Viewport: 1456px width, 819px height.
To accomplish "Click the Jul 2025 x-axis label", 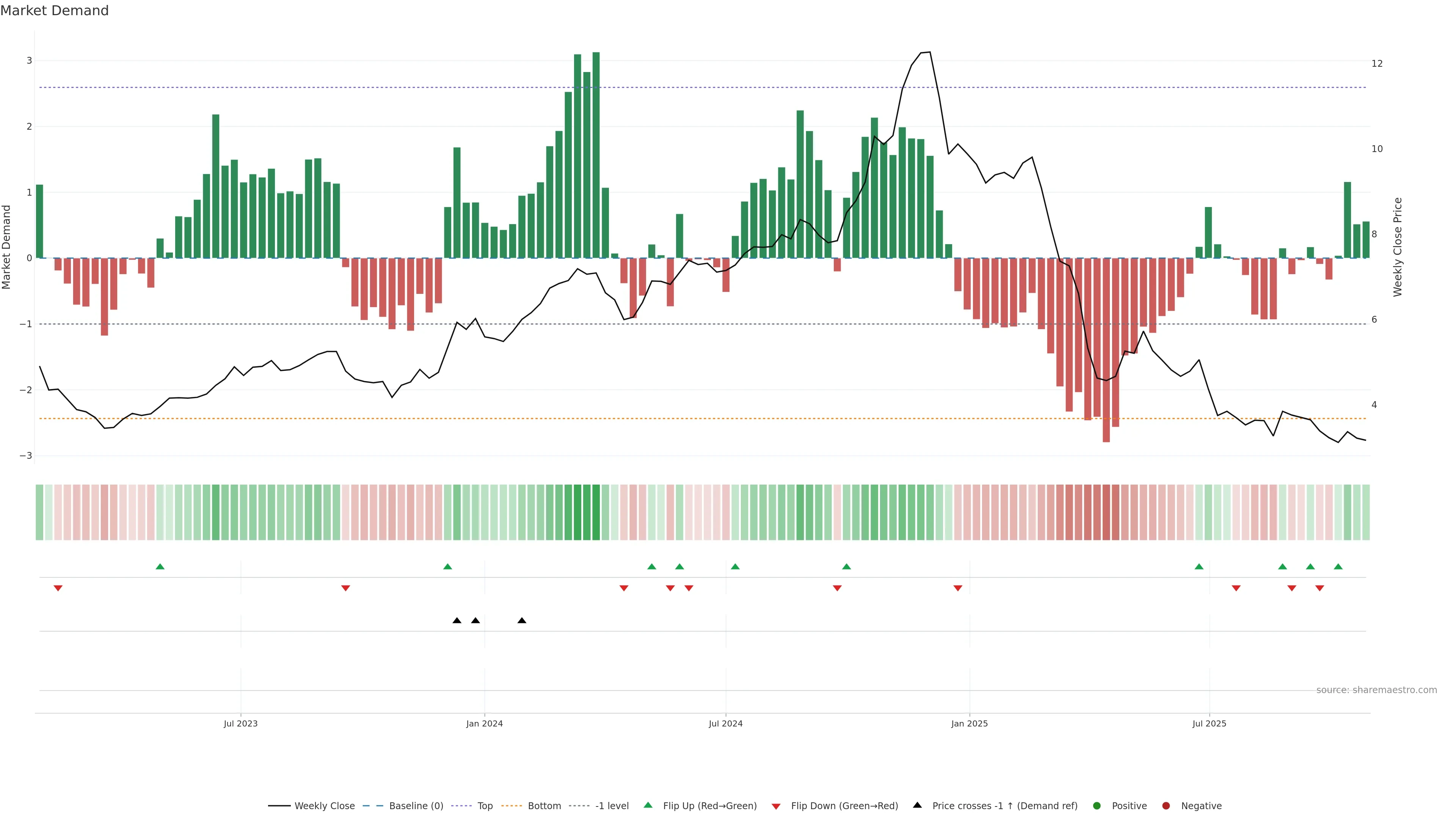I will tap(1209, 723).
